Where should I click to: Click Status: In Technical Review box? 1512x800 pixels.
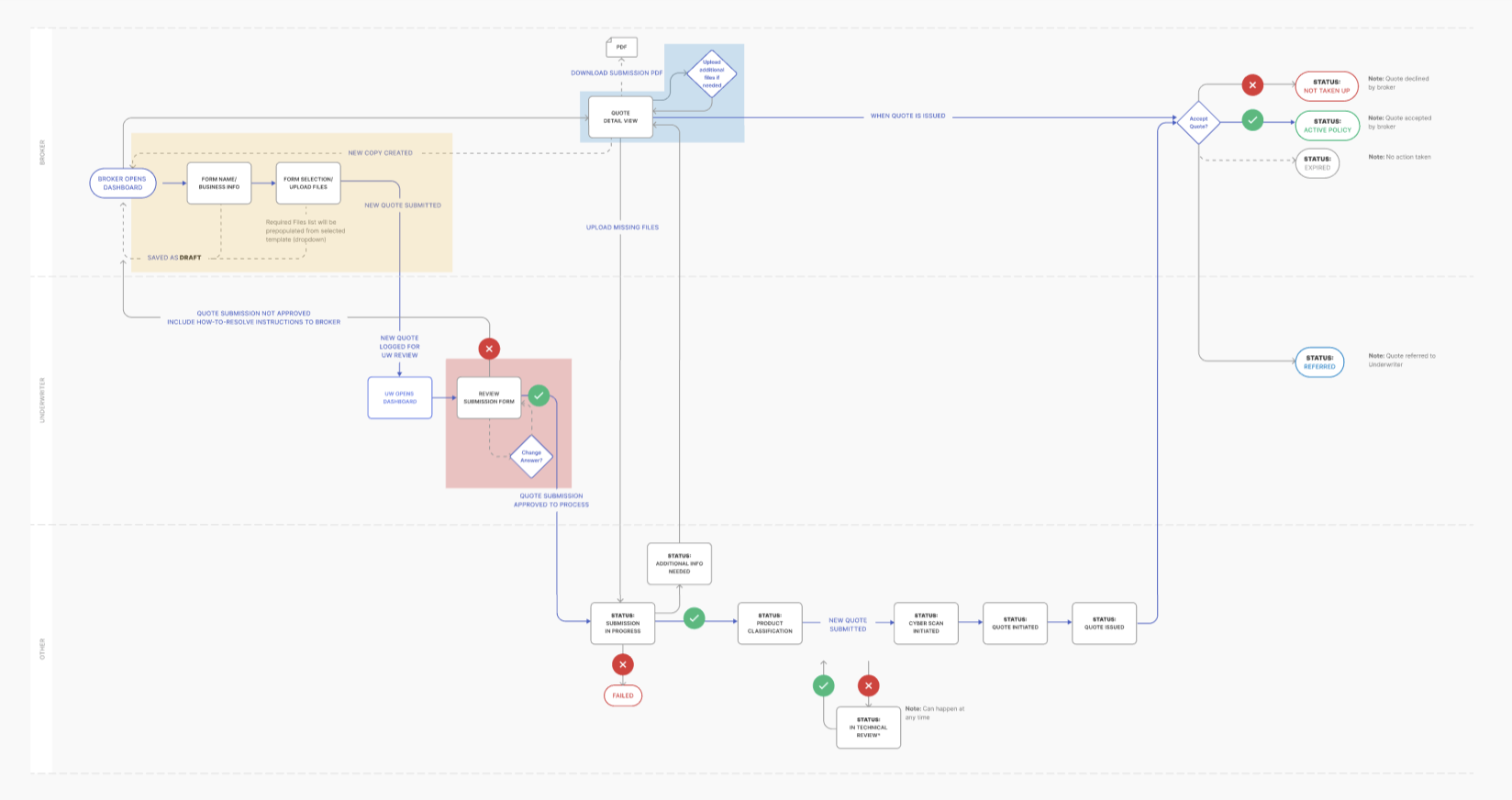[x=869, y=728]
